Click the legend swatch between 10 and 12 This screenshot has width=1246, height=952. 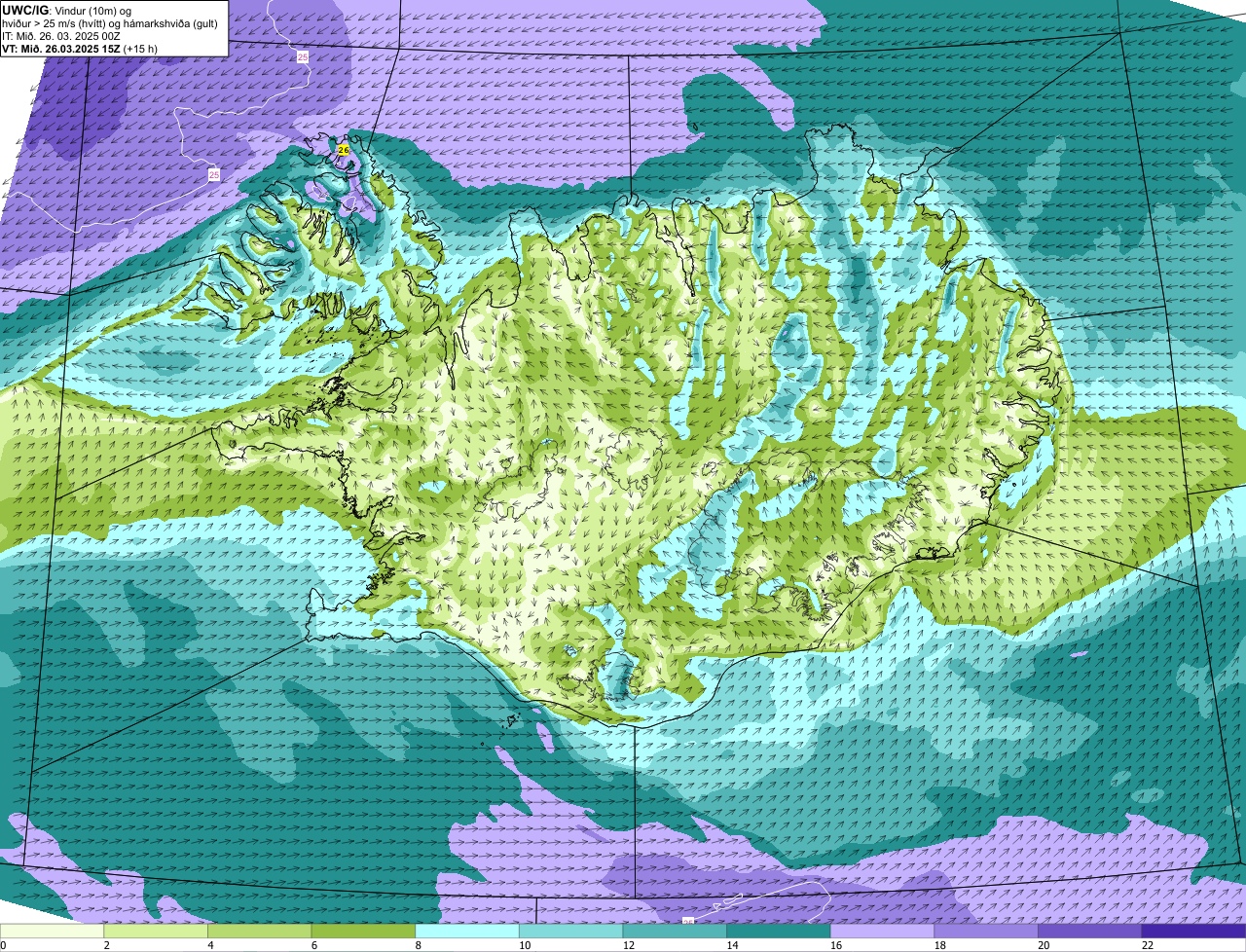pos(571,931)
